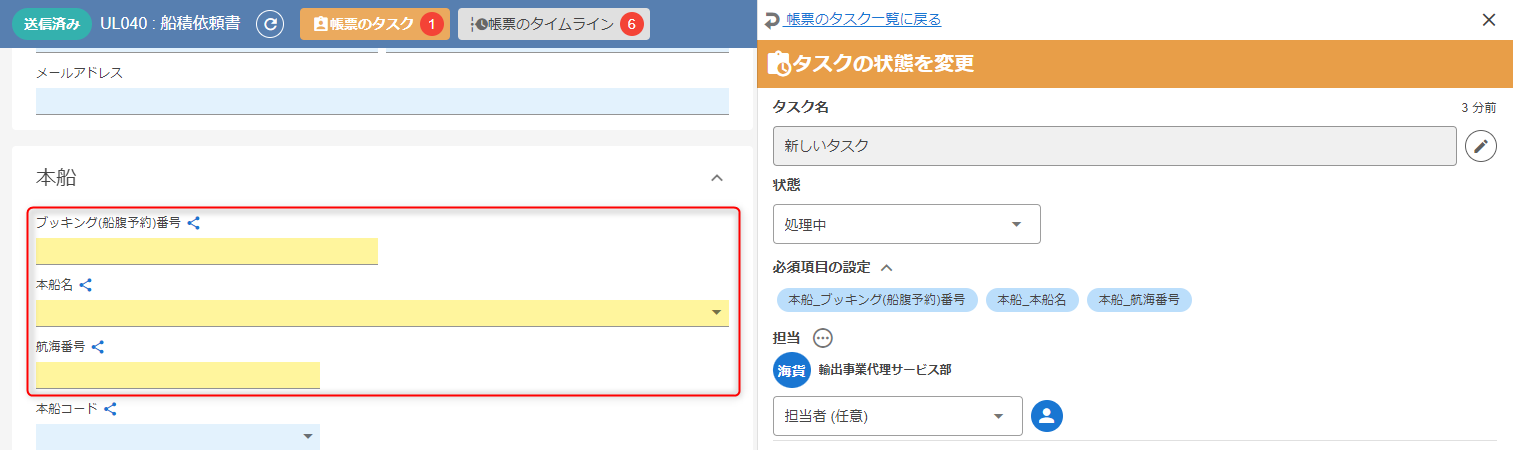Go back via 帳票のタスク一覧に戻る link
The image size is (1513, 450).
pos(862,20)
